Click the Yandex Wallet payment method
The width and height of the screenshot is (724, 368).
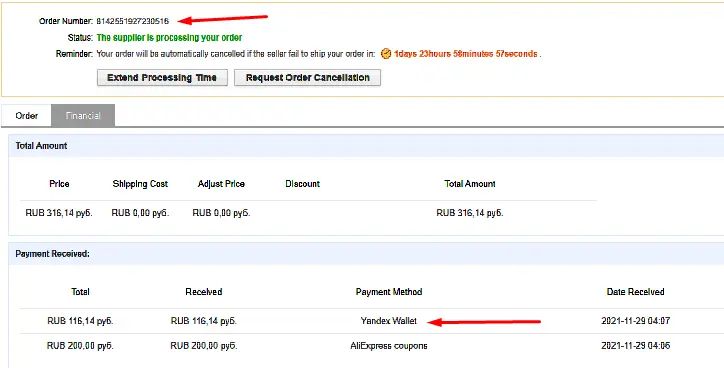click(389, 321)
